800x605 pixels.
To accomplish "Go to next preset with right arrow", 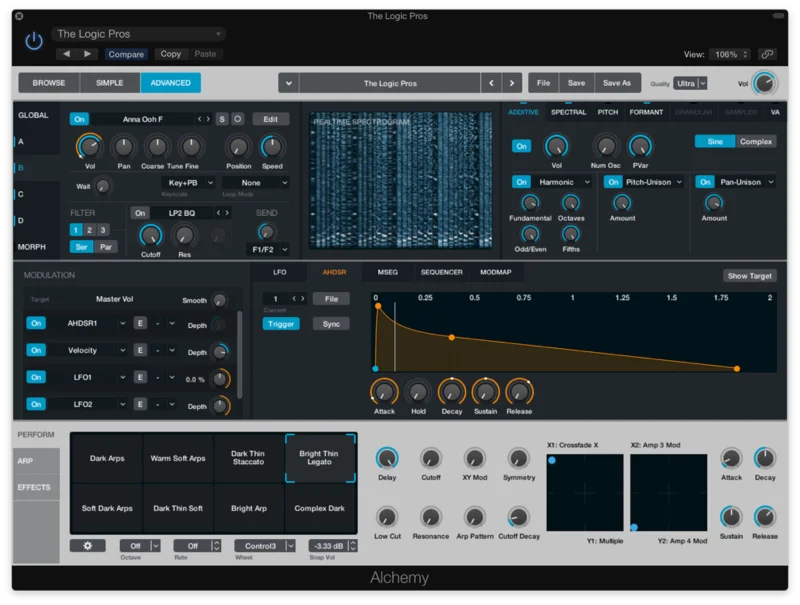I will pyautogui.click(x=512, y=83).
